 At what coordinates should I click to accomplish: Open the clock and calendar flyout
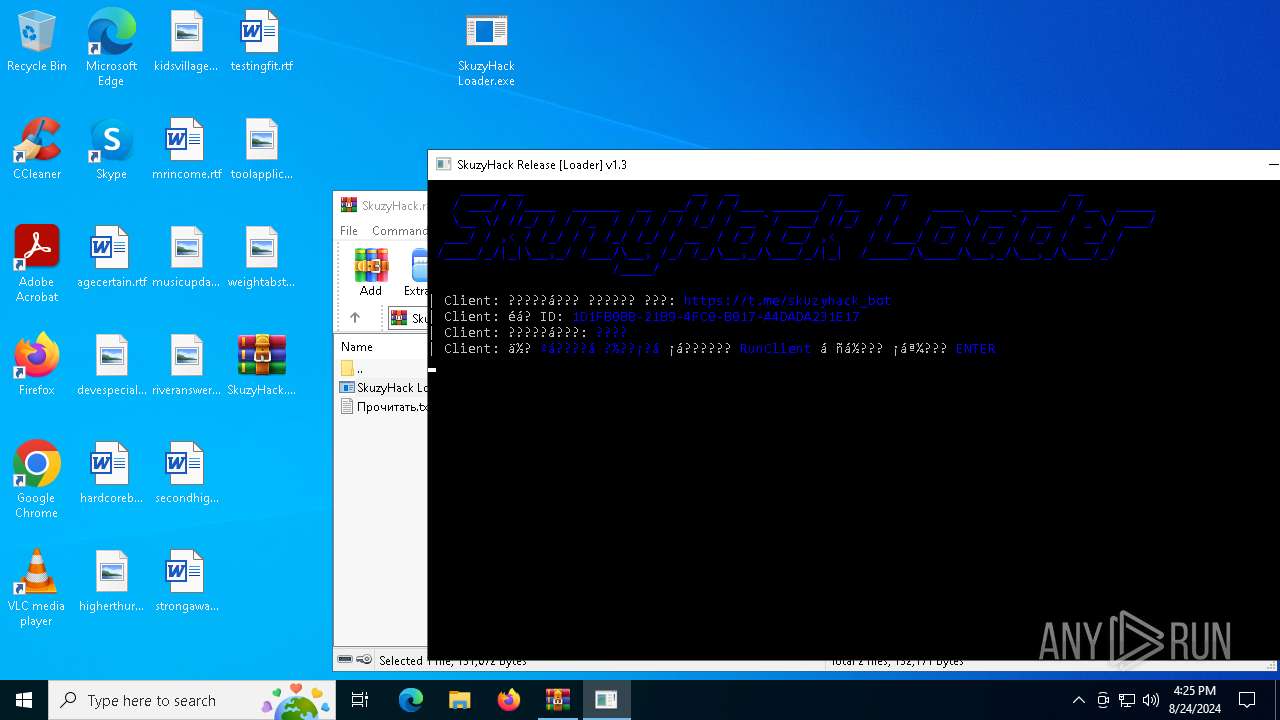click(1194, 700)
